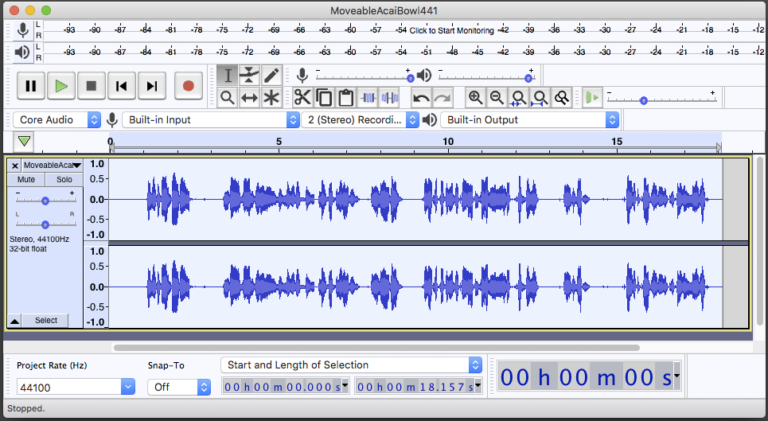This screenshot has width=768, height=421.
Task: Solo the MoveableAcai track
Action: 64,179
